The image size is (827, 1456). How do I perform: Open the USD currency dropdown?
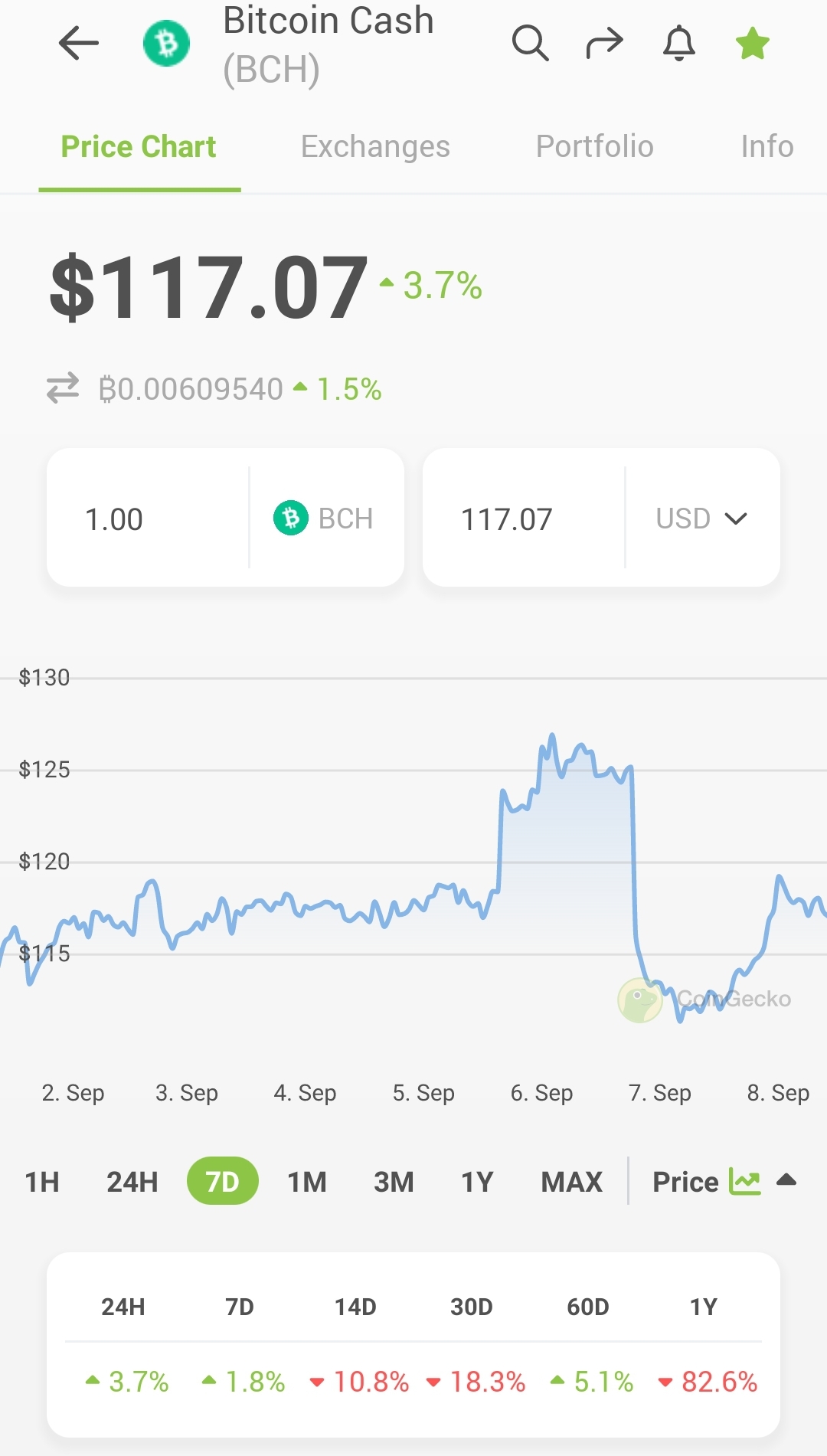click(x=702, y=519)
